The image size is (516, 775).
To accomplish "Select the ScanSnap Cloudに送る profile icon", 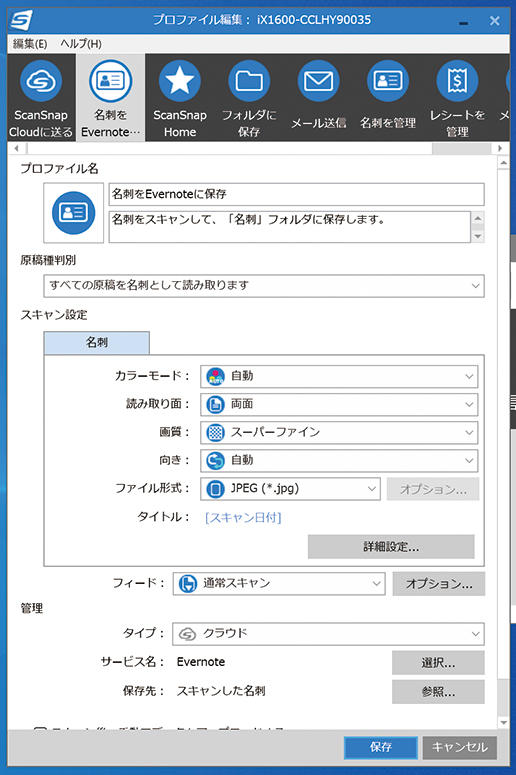I will click(41, 98).
